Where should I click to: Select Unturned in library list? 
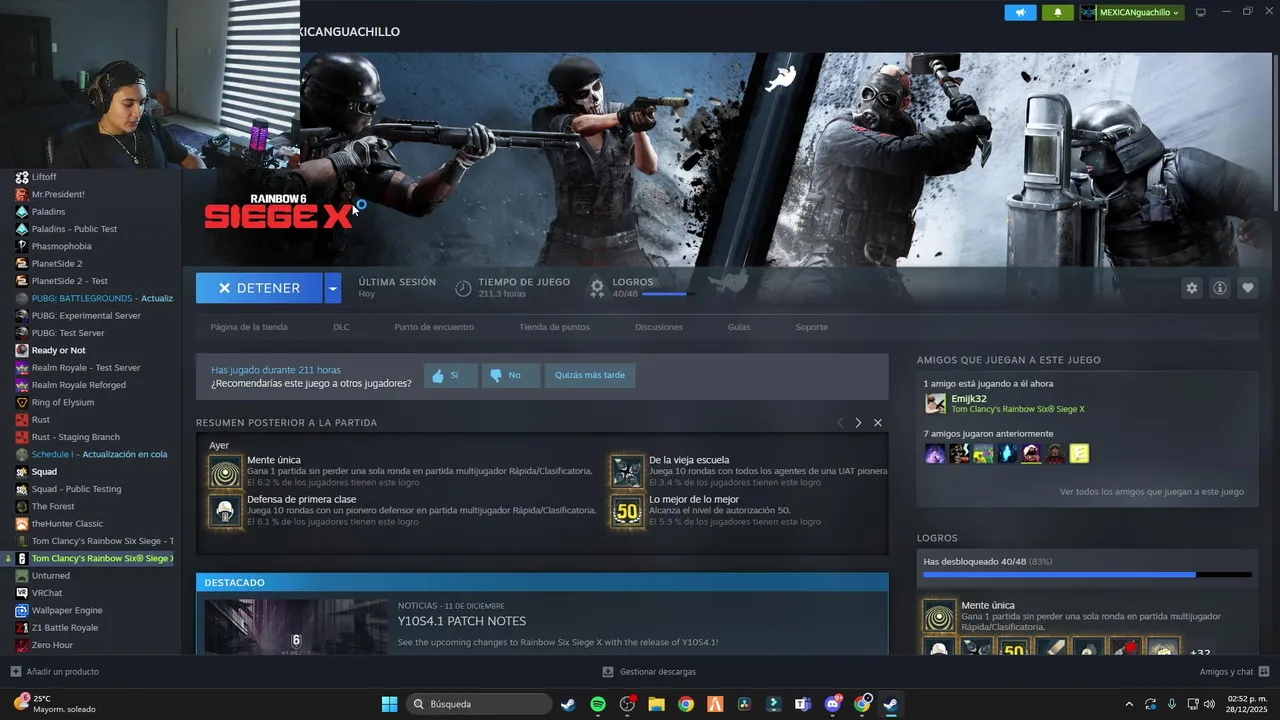[51, 576]
